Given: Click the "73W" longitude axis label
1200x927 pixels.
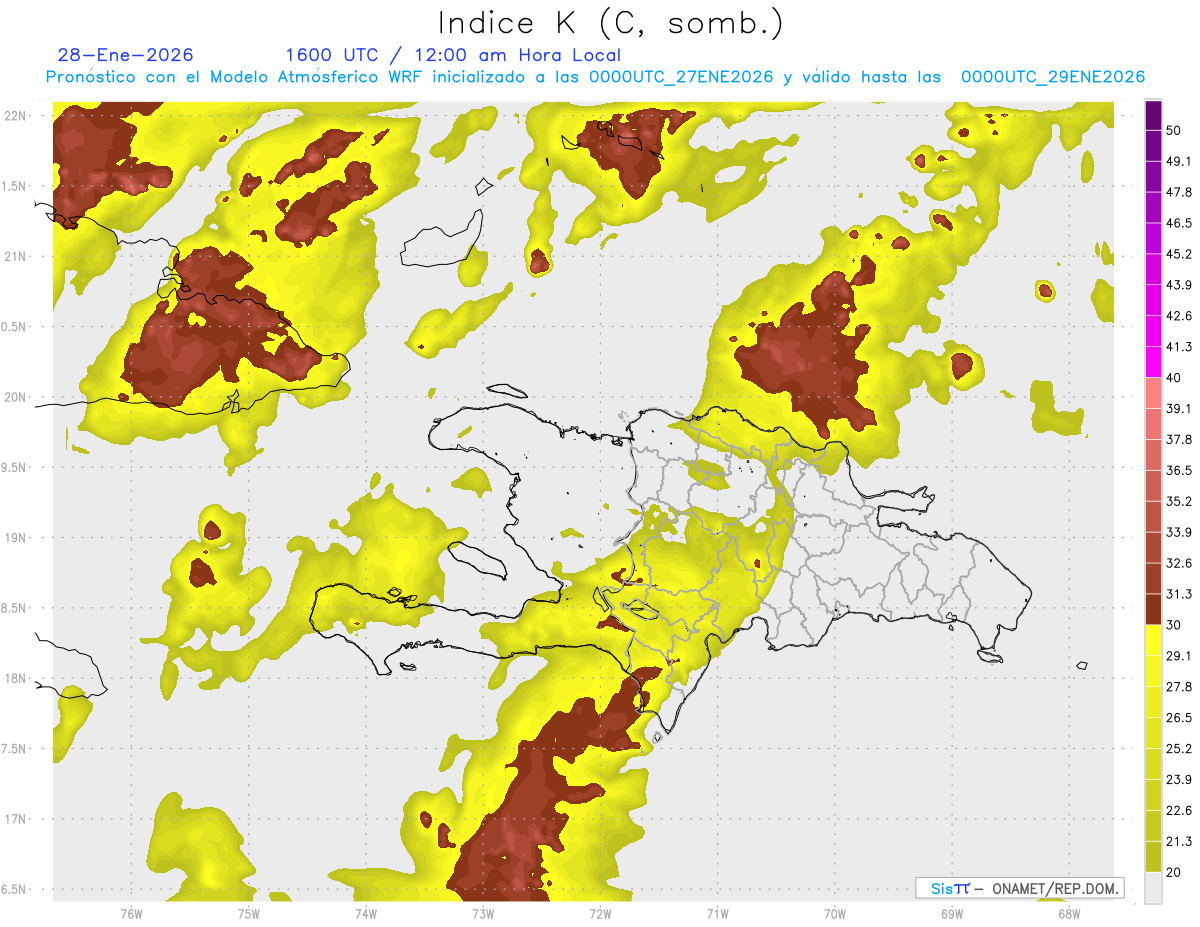Looking at the screenshot, I should click(x=483, y=912).
